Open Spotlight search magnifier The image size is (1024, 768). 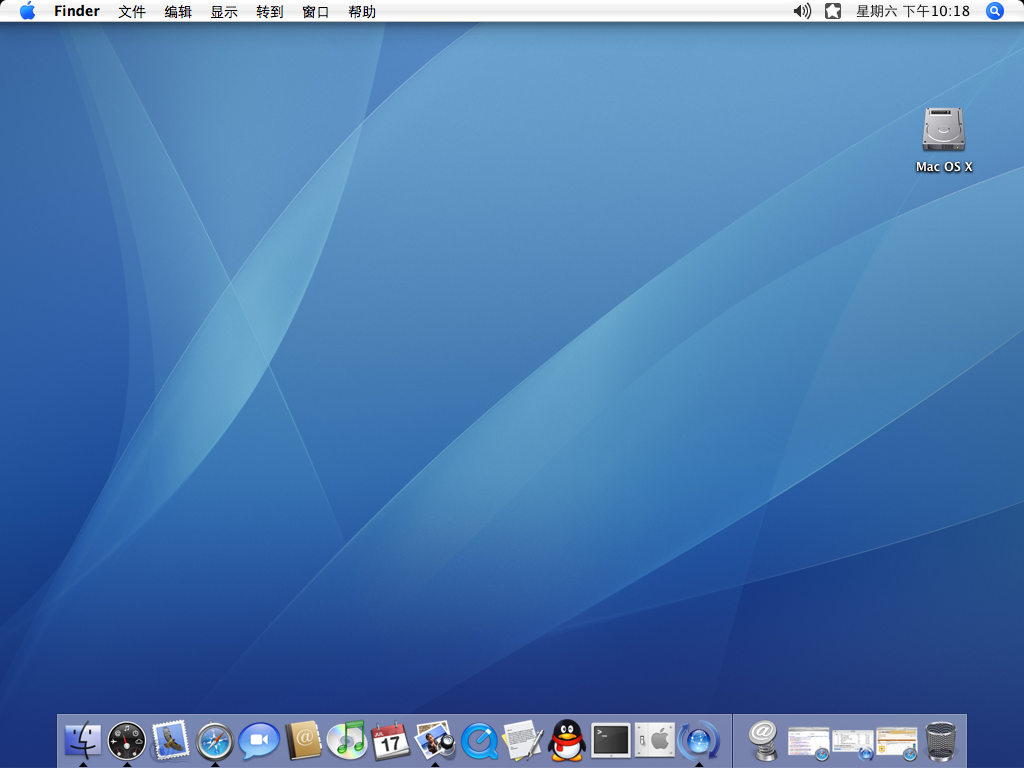tap(995, 11)
